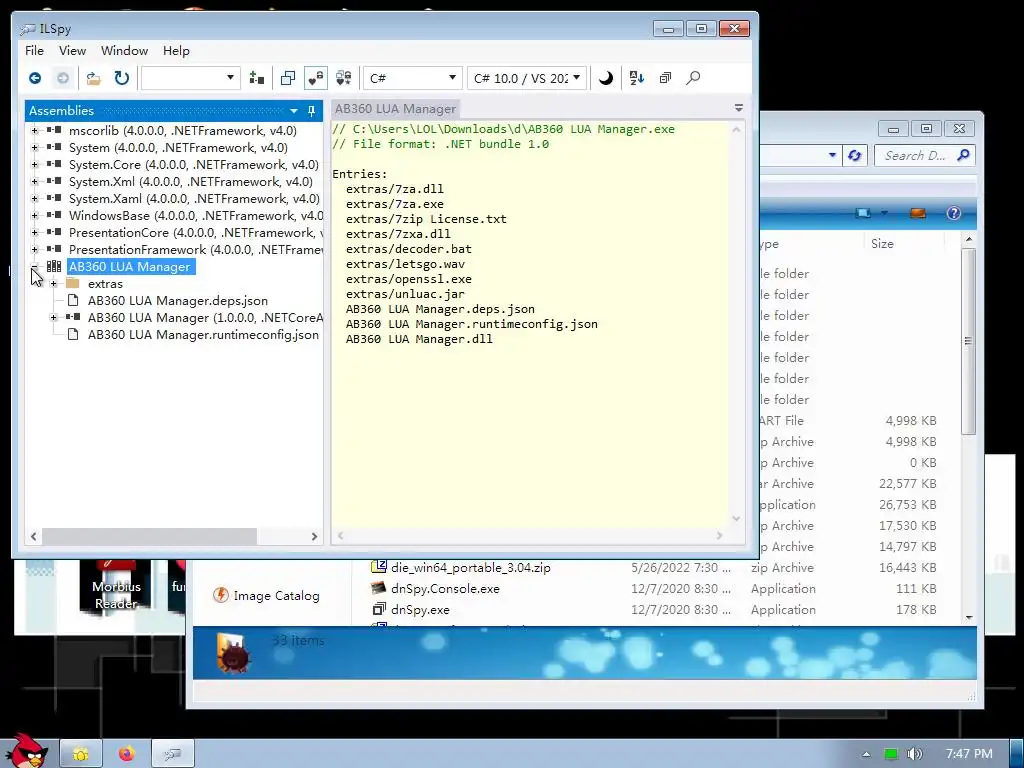Reload assemblies with the refresh icon

pos(121,78)
